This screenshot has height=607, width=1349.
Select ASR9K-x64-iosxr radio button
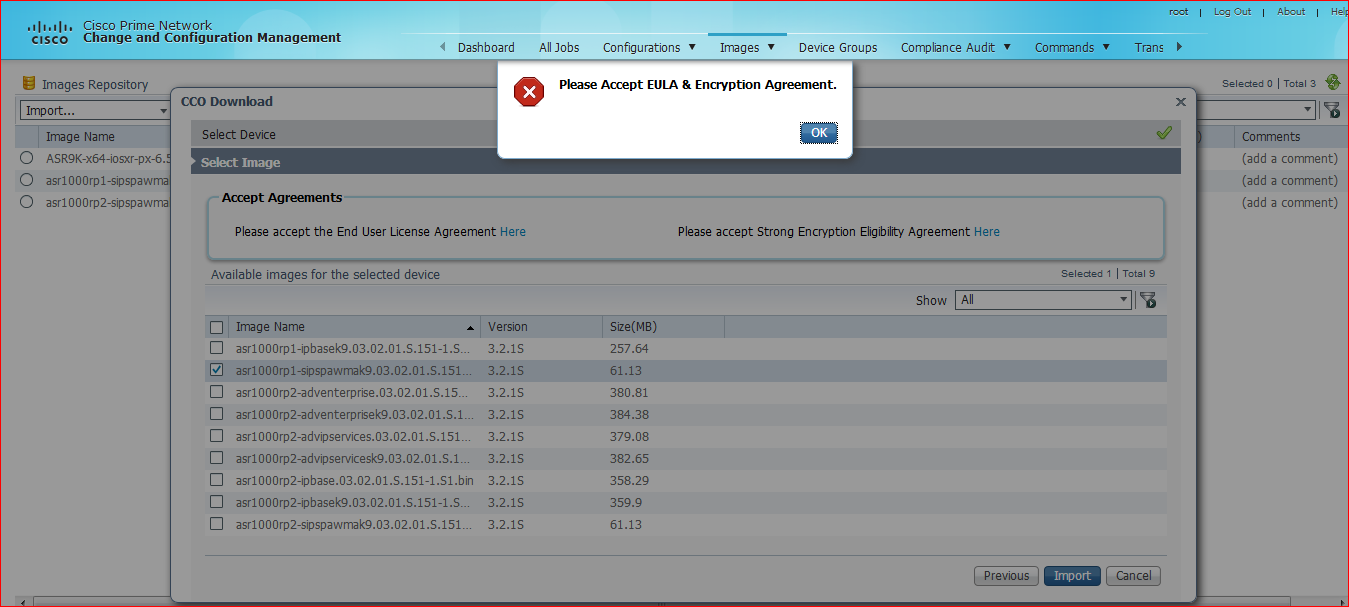point(27,158)
